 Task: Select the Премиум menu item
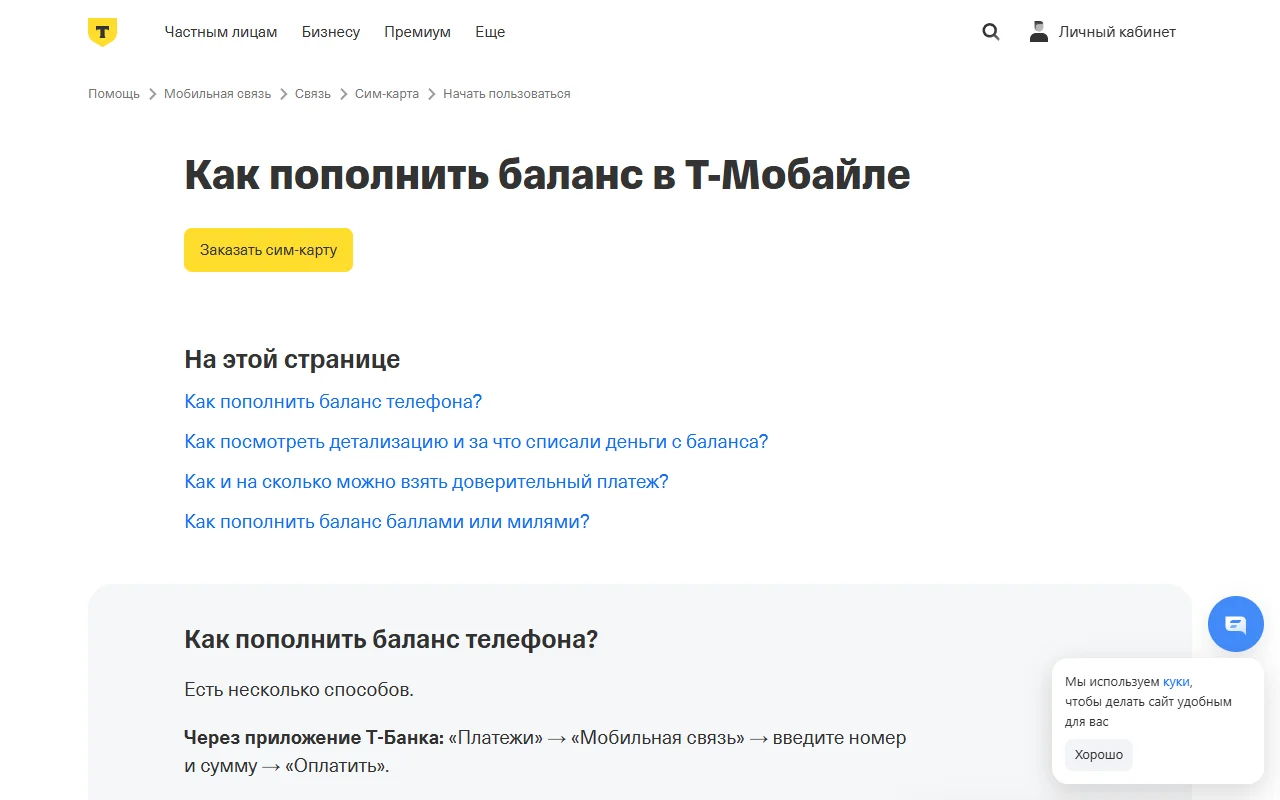coord(417,32)
